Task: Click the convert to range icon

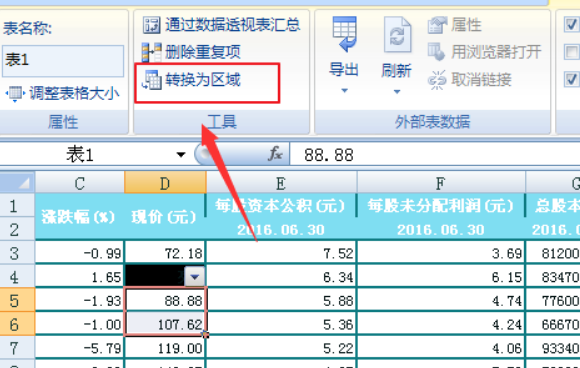Action: [152, 80]
